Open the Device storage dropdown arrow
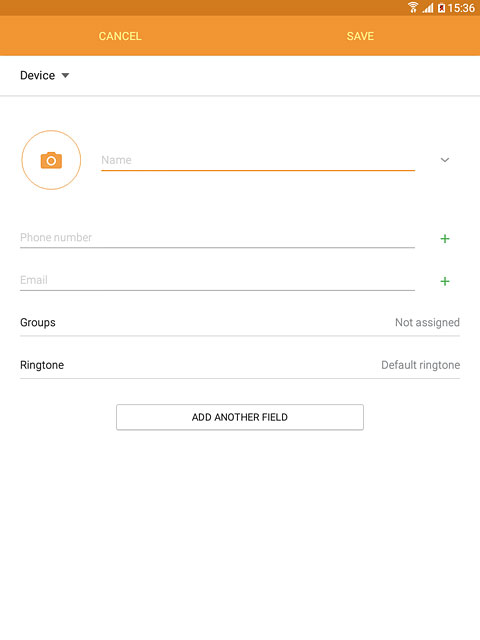Screen dimensions: 480x640 click(65, 76)
